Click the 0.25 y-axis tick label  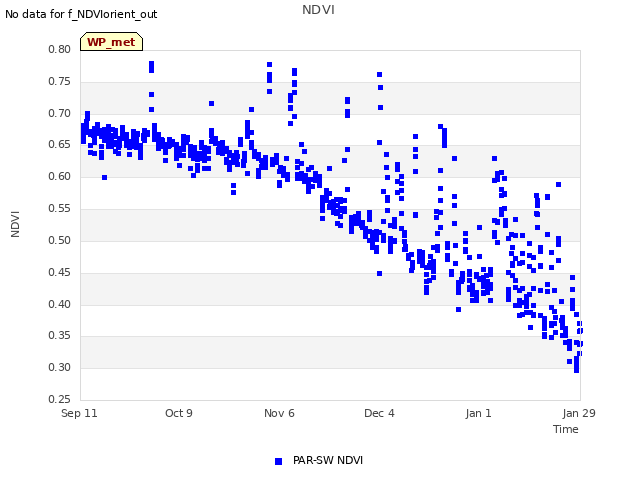point(59,399)
